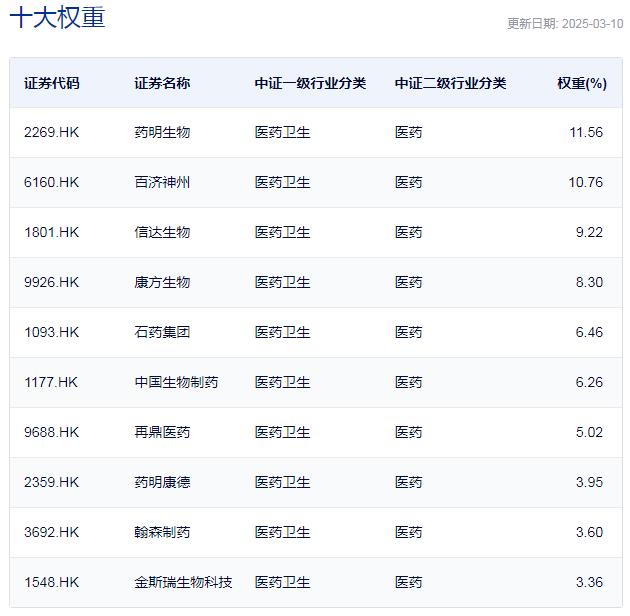Click stock name 信达生物
The height and width of the screenshot is (616, 630).
(162, 232)
